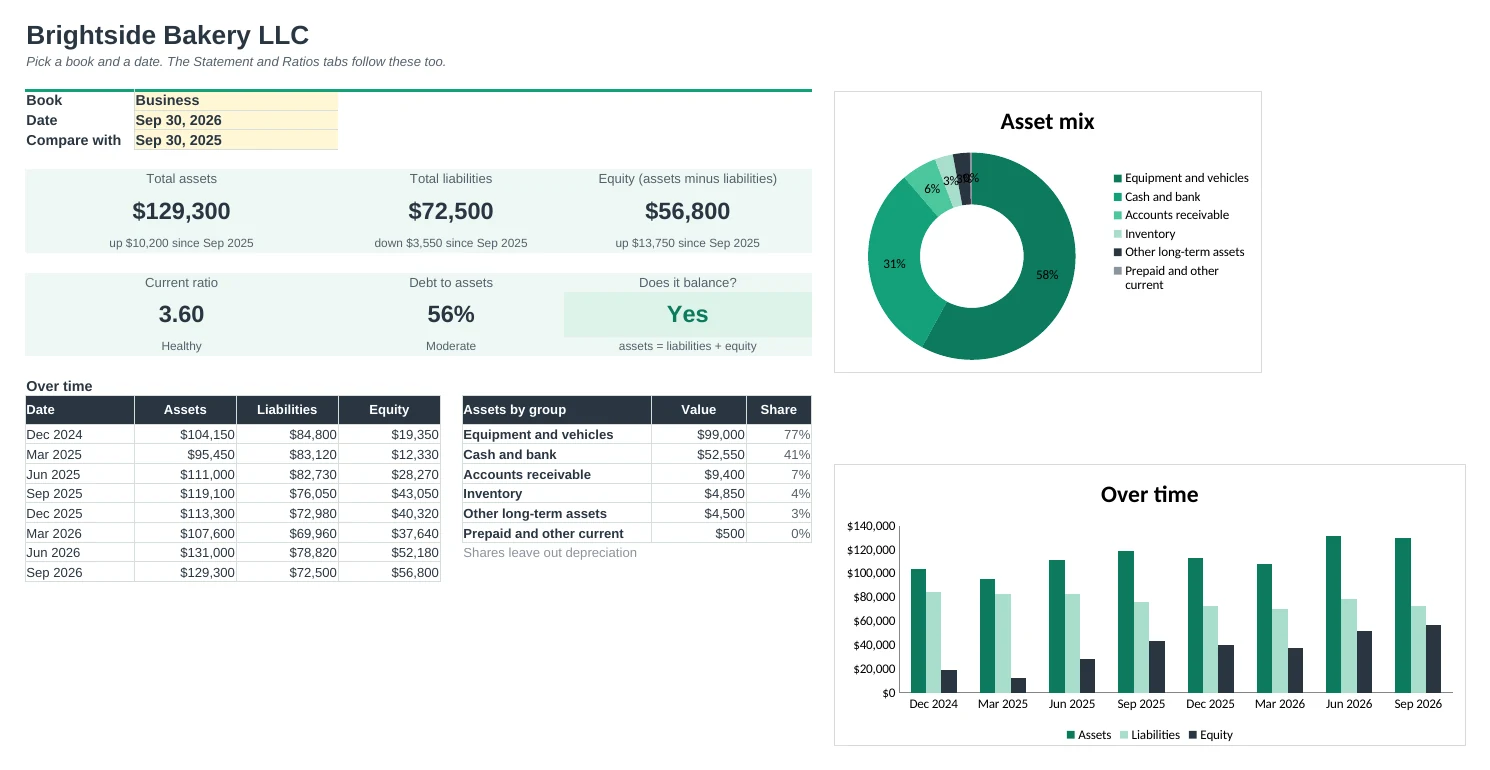Select 'down $3,550 since Sep 2025' text
1490x770 pixels.
point(450,242)
